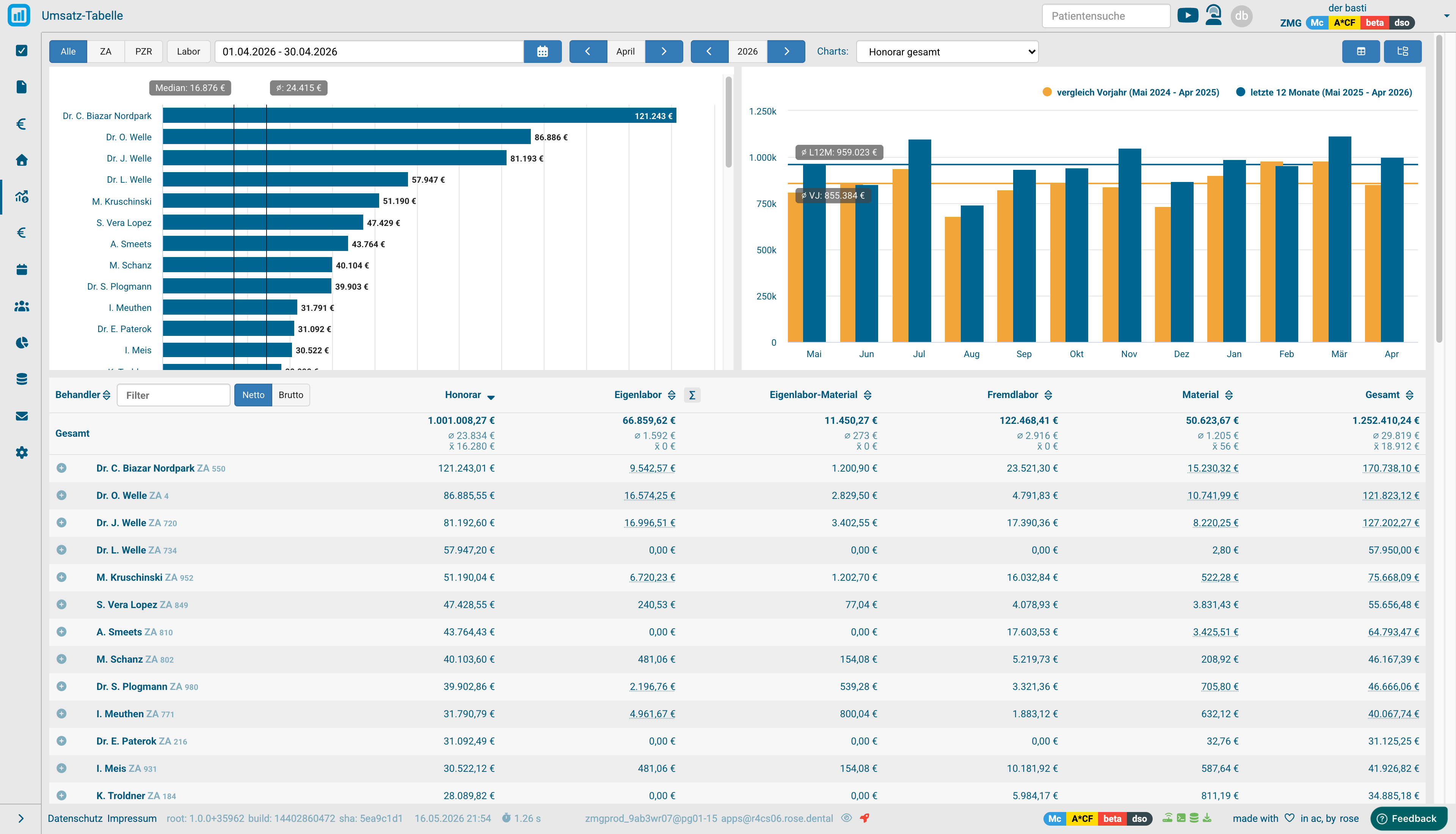
Task: Click the app logo icon
Action: point(19,16)
